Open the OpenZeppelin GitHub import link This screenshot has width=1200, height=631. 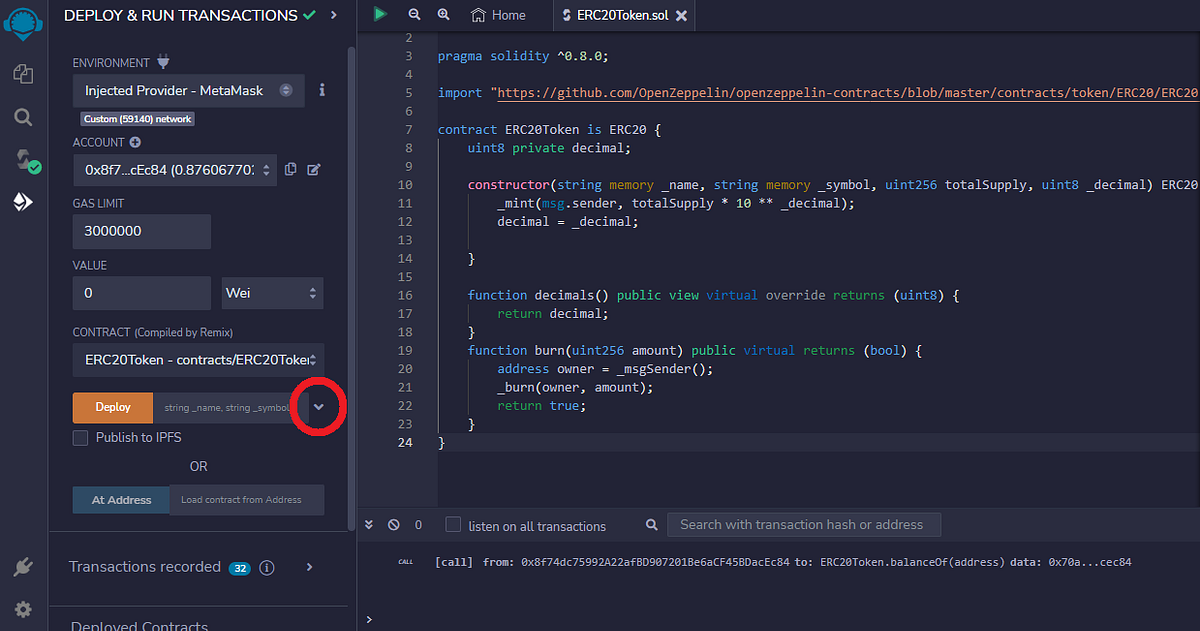click(847, 92)
